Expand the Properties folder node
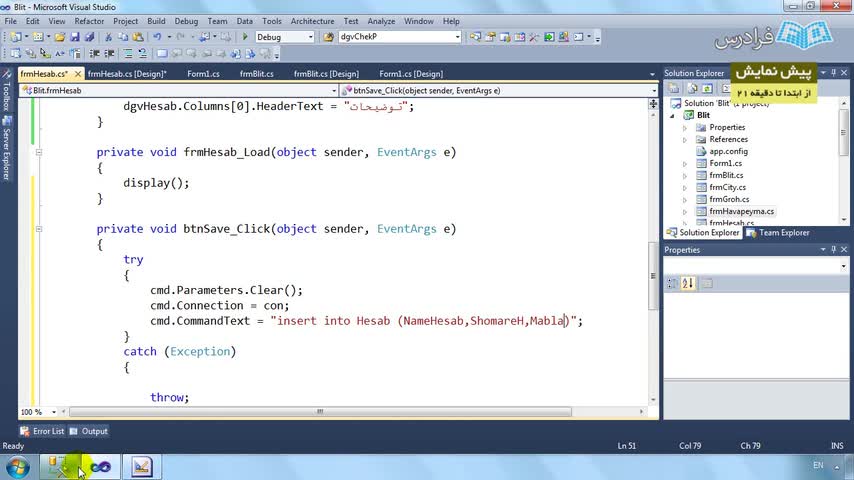This screenshot has width=854, height=480. (685, 127)
